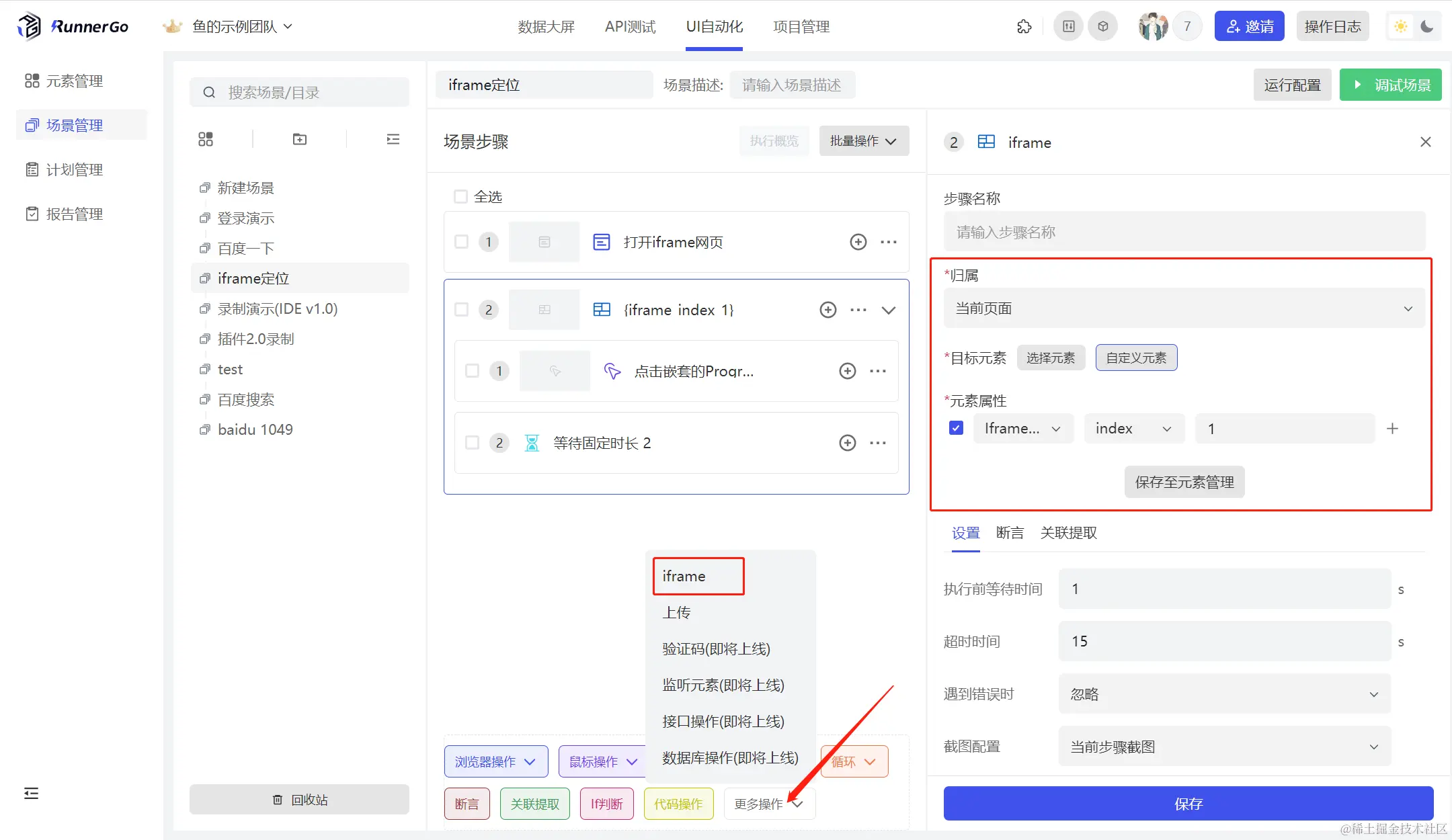Click the plus icon beside the element attribute value
This screenshot has height=840, width=1452.
point(1392,429)
